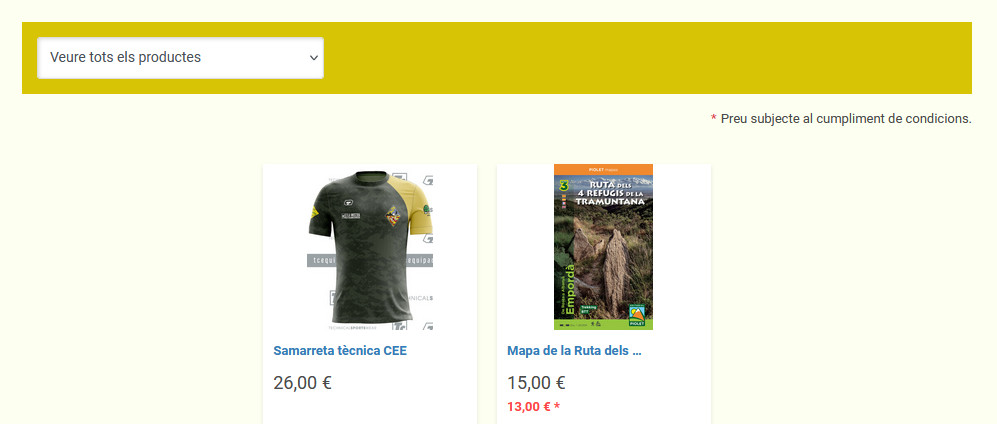Click the grey watermark strip across the shirt

coord(369,261)
